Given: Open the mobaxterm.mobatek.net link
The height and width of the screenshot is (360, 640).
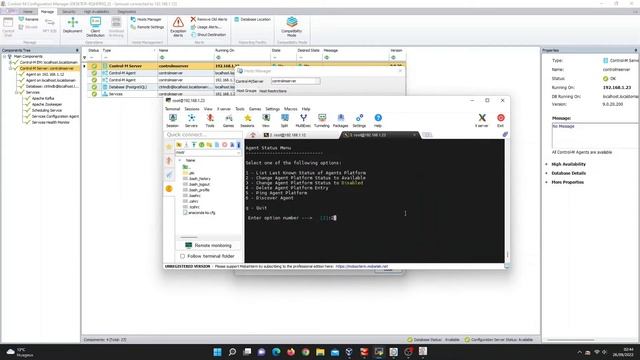Looking at the screenshot, I should pyautogui.click(x=362, y=266).
